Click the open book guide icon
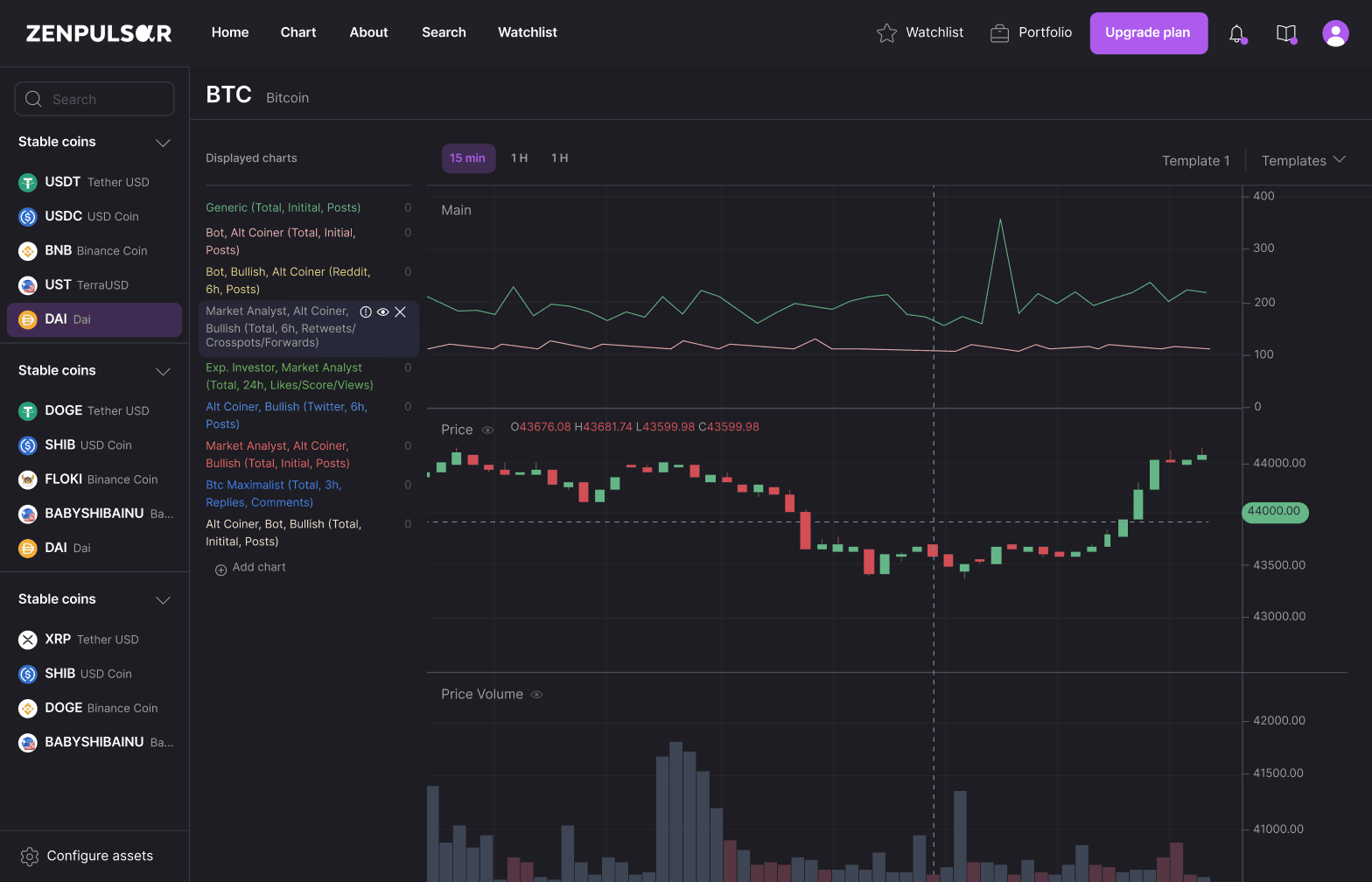Screen dimensions: 1372x882 [x=1285, y=33]
